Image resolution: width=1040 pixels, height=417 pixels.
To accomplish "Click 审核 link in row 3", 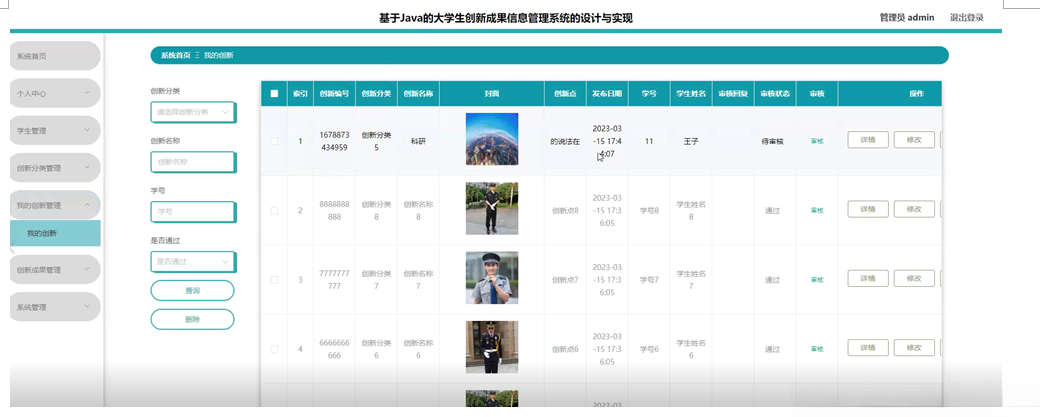I will click(817, 280).
